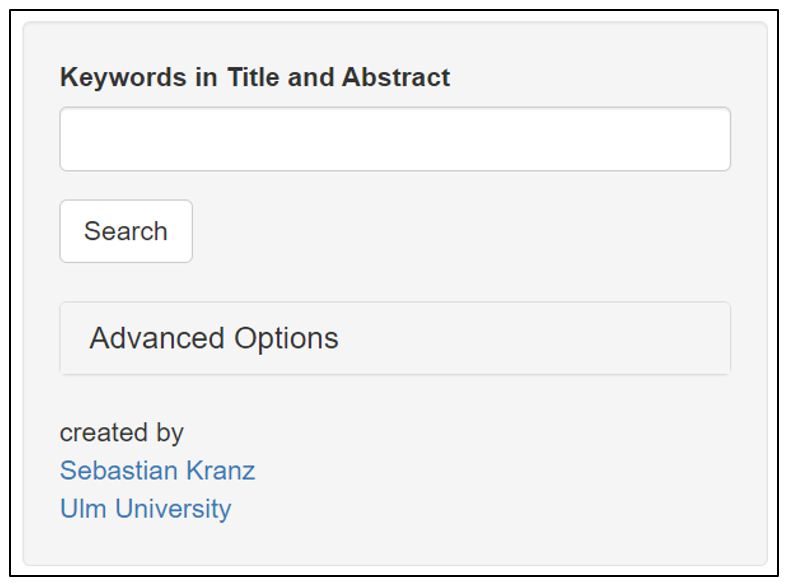786x583 pixels.
Task: Click the keywords text input field
Action: pos(395,139)
